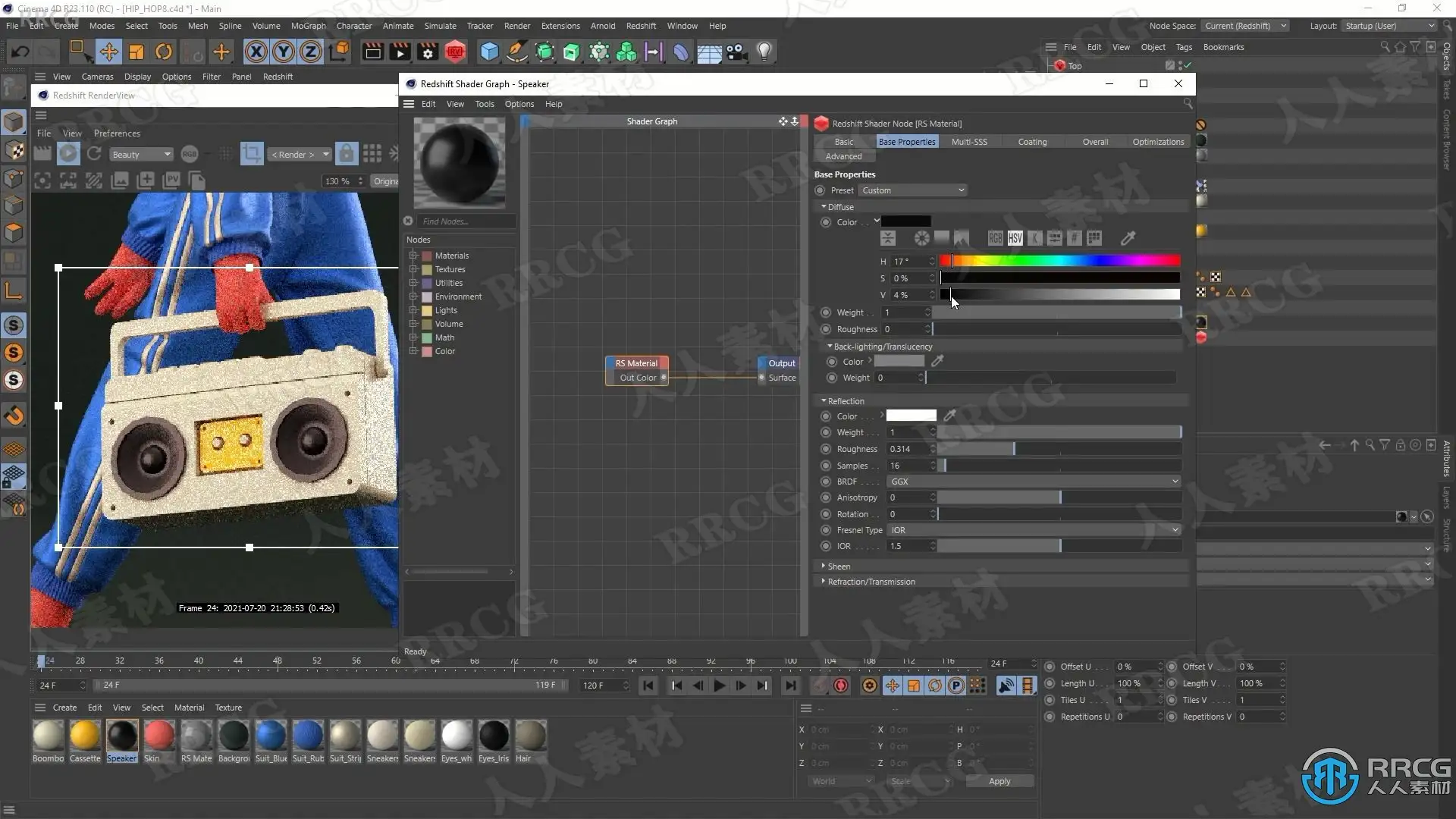
Task: Click the Rotate tool icon
Action: click(164, 52)
